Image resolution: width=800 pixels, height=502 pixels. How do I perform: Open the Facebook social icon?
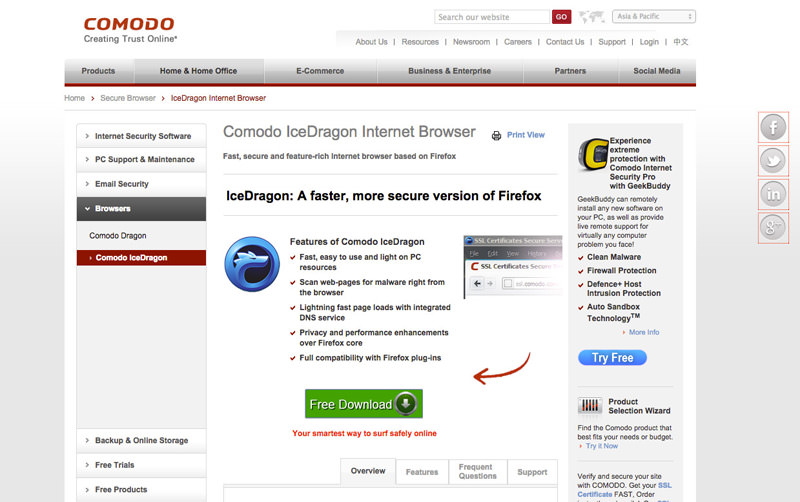click(773, 127)
